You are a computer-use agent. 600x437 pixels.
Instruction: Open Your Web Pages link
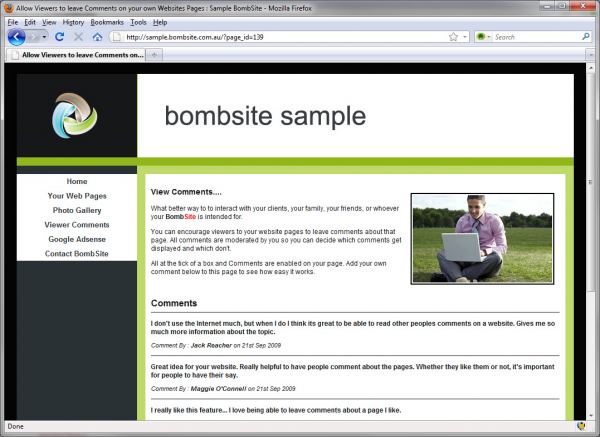click(x=77, y=196)
